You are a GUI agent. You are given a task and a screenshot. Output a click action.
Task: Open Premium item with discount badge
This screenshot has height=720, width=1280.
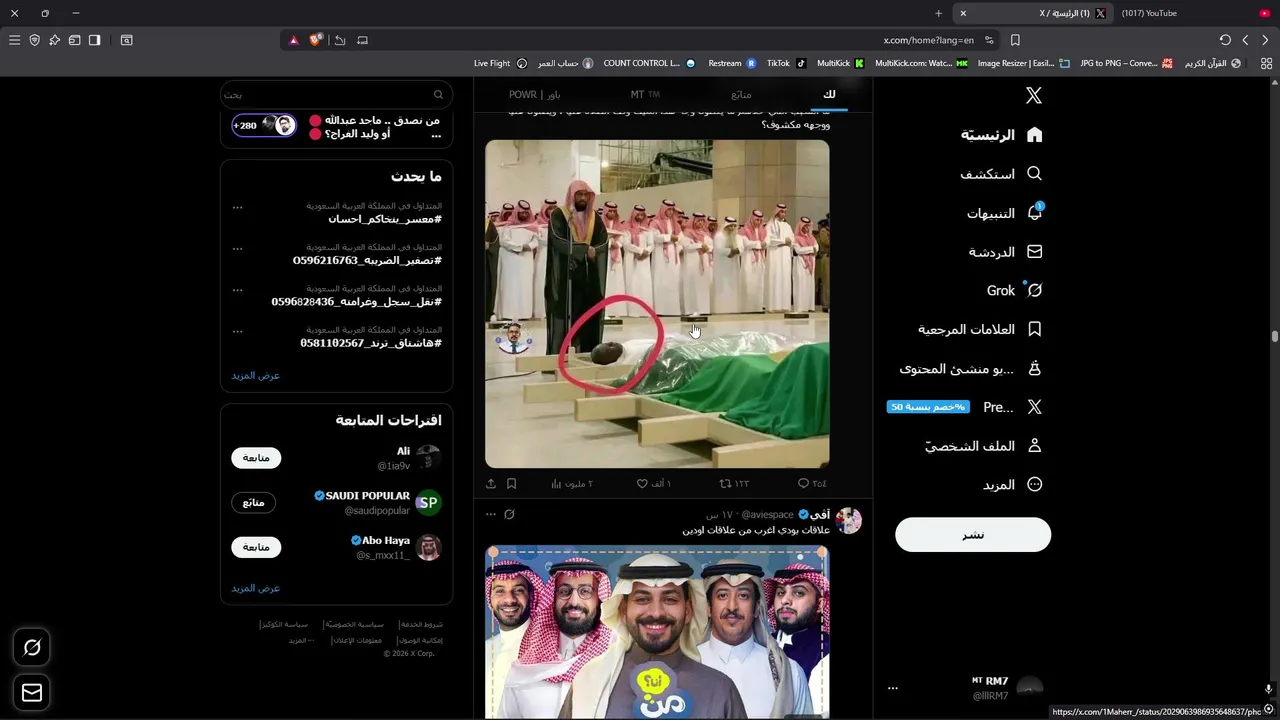(x=965, y=407)
